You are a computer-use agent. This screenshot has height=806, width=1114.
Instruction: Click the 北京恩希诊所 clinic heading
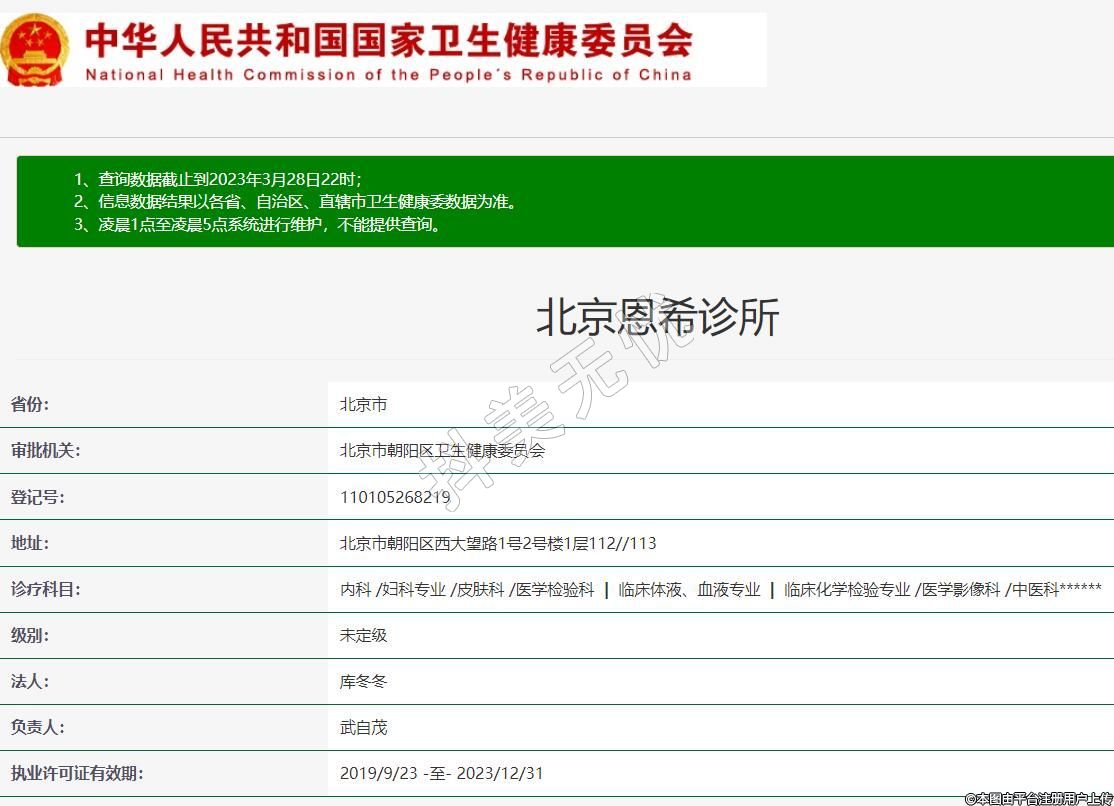[657, 318]
